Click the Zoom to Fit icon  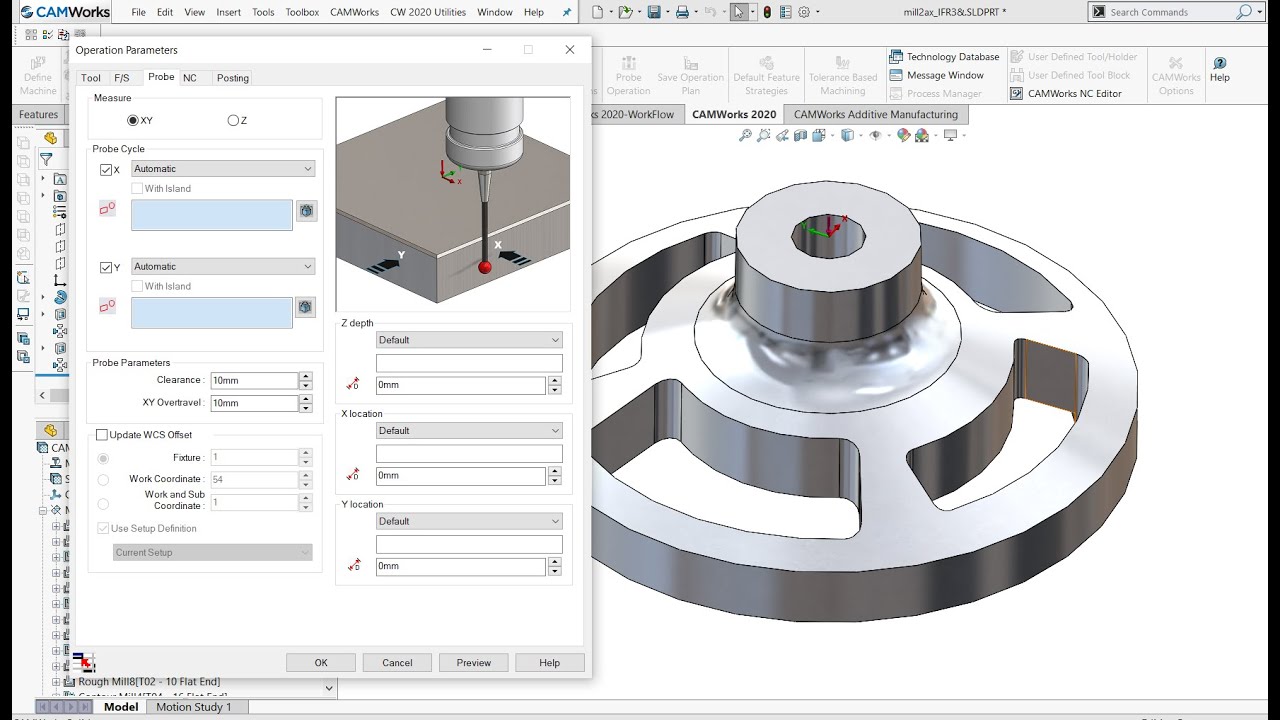click(x=745, y=135)
